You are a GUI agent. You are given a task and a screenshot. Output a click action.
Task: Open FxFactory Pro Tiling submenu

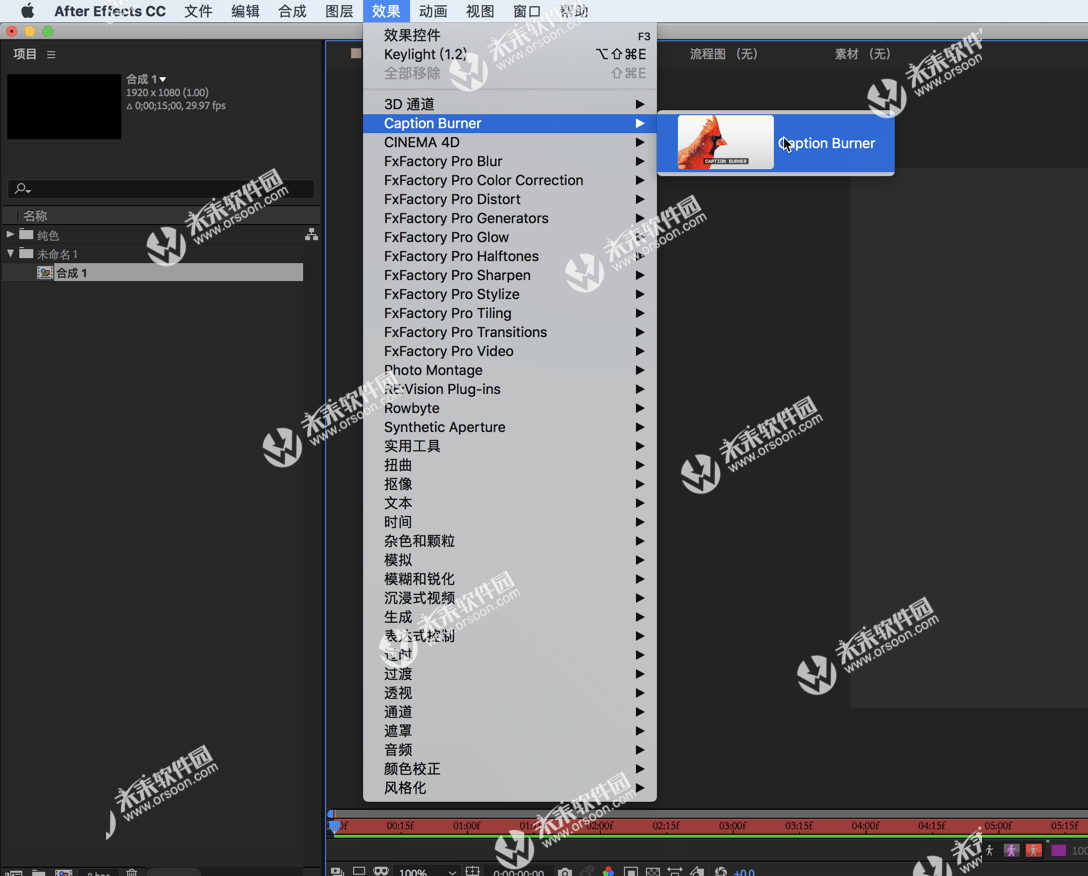pos(509,313)
